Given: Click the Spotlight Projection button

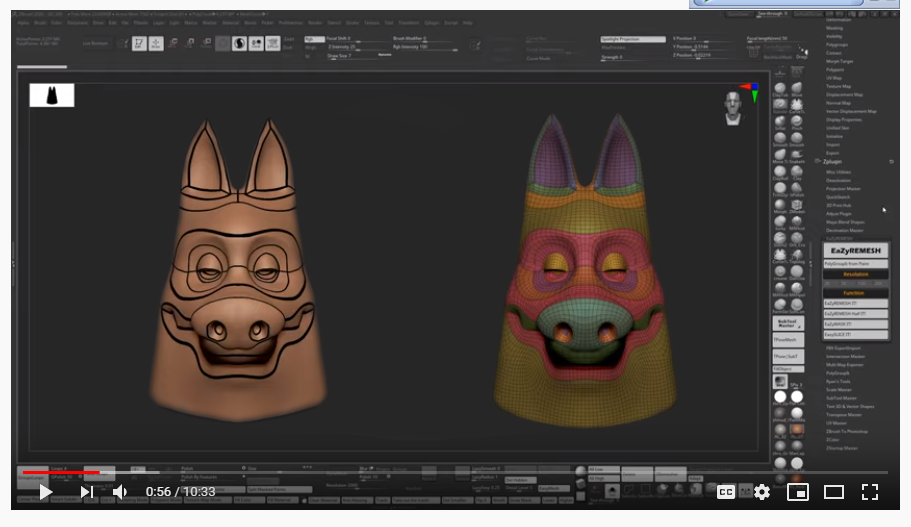Looking at the screenshot, I should click(633, 39).
